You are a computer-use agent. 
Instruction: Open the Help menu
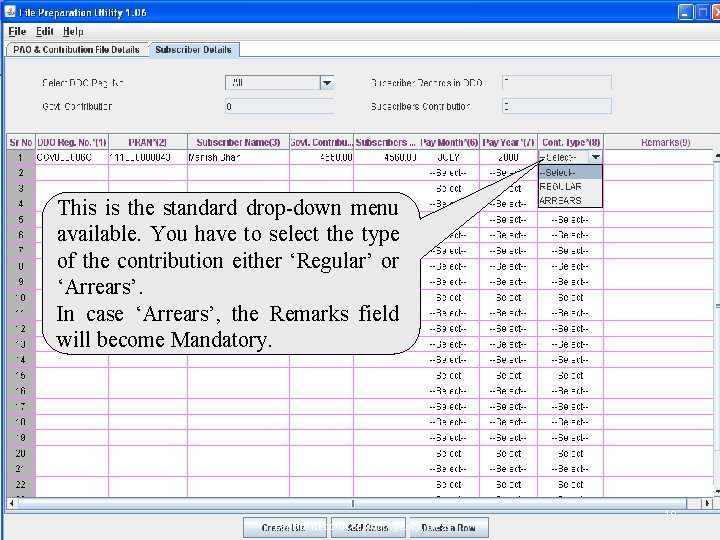tap(73, 32)
